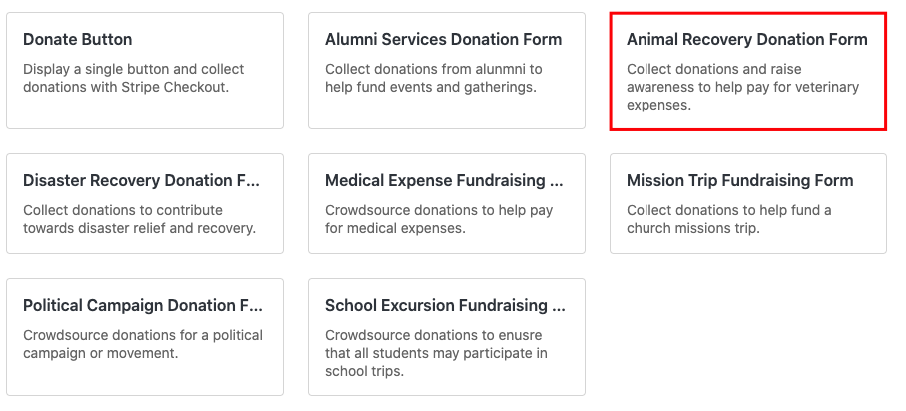Screen dimensions: 906x411
Task: Select the Disaster Recovery Donation Form template
Action: [145, 203]
